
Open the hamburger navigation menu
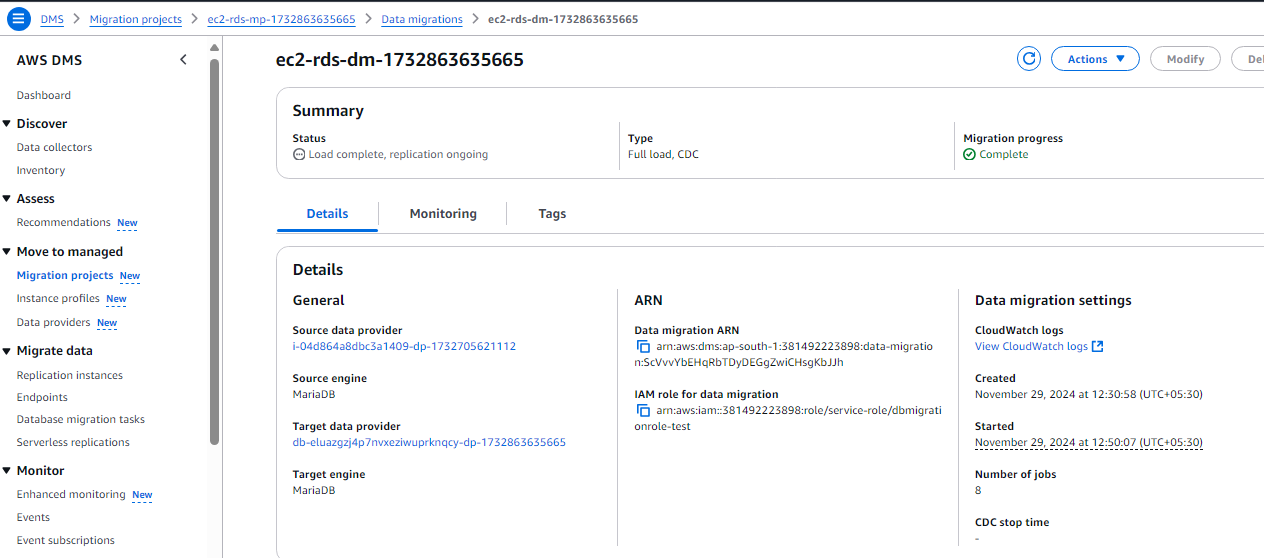point(19,19)
